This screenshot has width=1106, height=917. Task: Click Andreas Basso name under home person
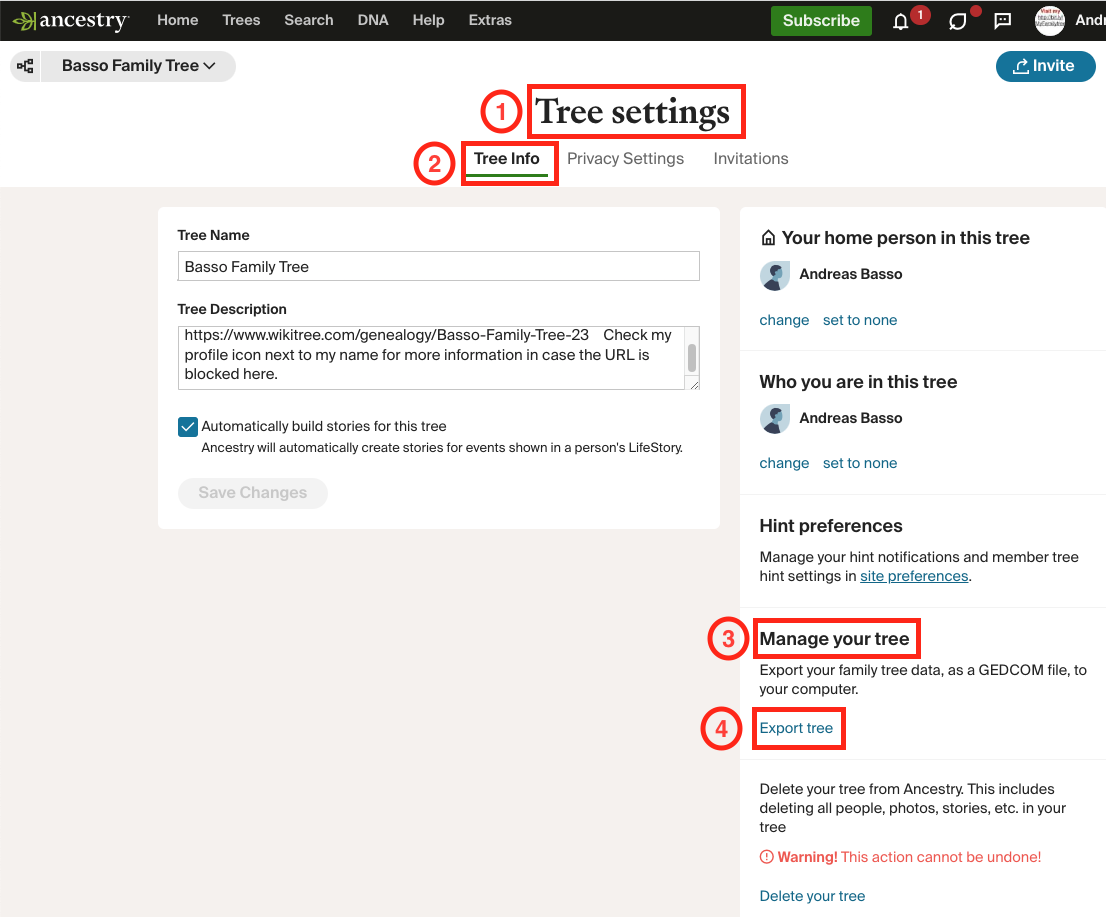[851, 274]
